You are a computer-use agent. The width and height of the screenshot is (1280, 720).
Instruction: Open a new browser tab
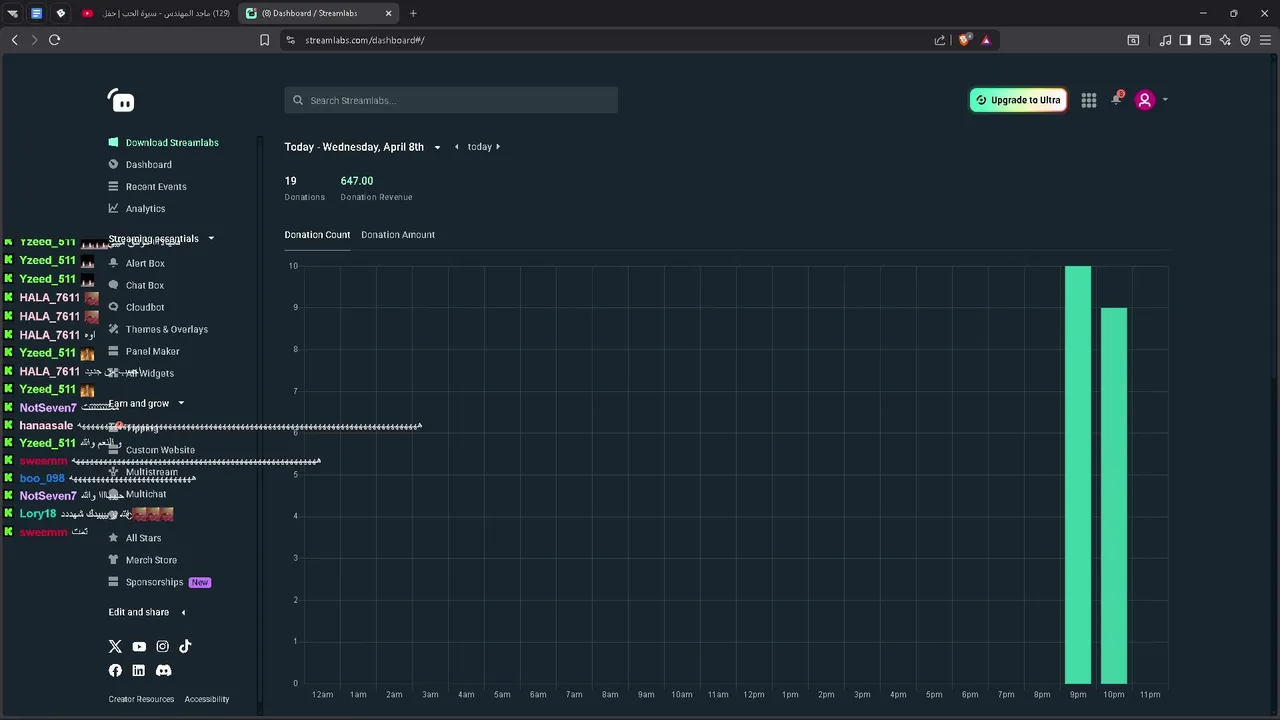pyautogui.click(x=413, y=13)
